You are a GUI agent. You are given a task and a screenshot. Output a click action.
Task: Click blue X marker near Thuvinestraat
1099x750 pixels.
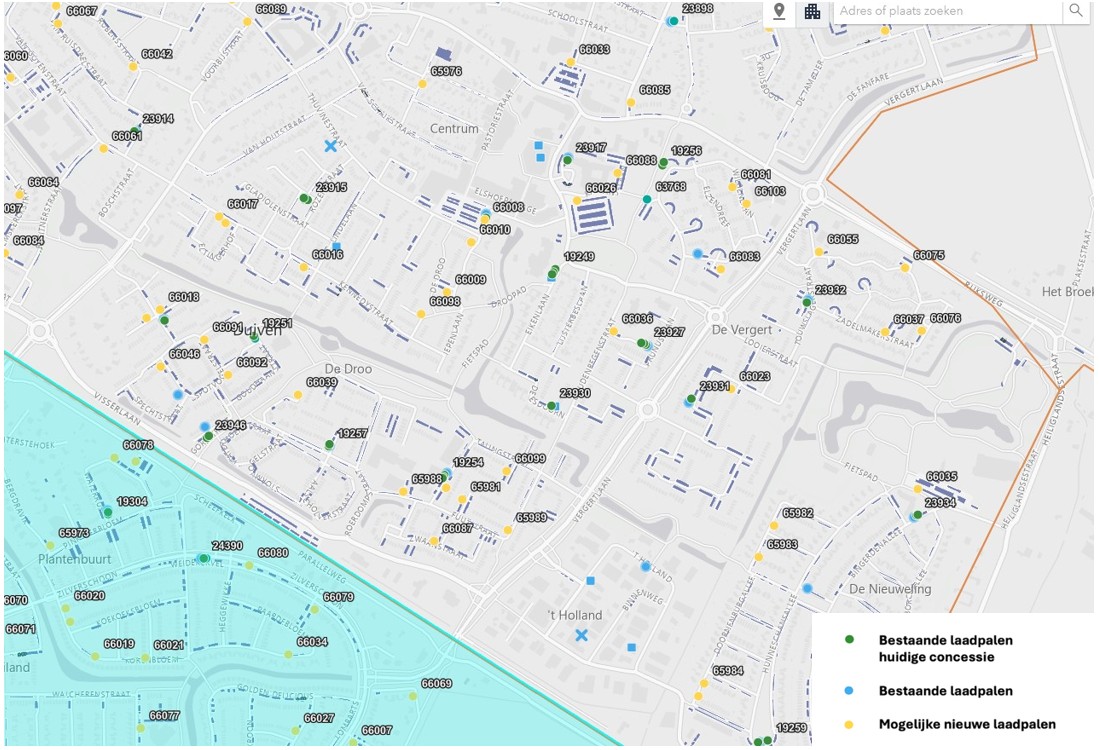tap(330, 146)
